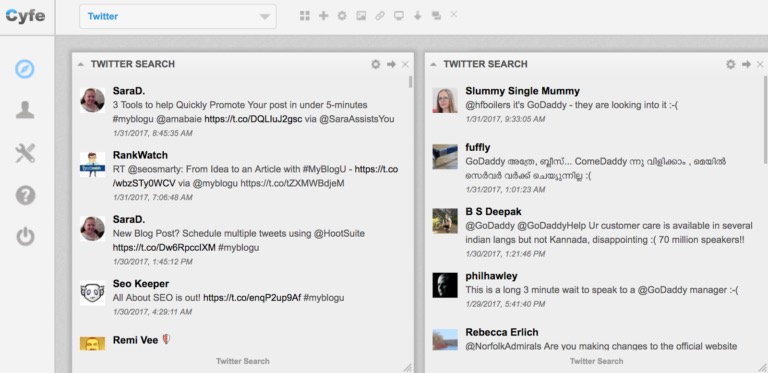This screenshot has height=373, width=768.
Task: Click the B S Deepak username
Action: tap(493, 212)
